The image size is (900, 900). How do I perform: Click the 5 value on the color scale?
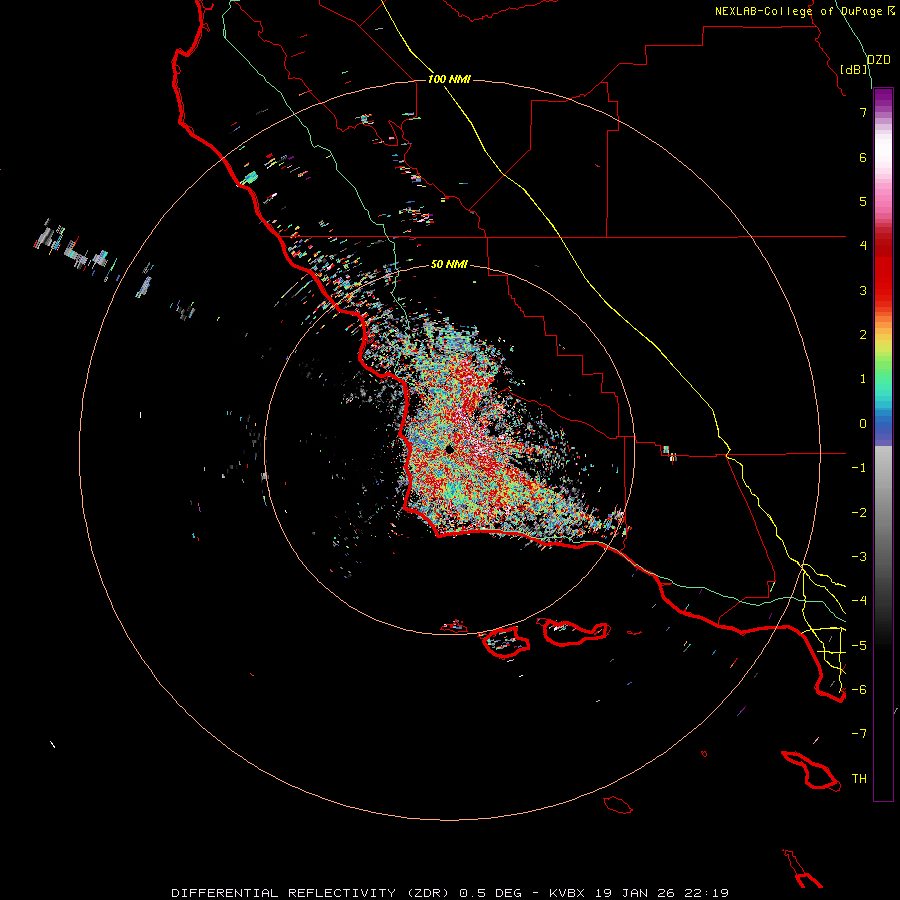pos(863,201)
